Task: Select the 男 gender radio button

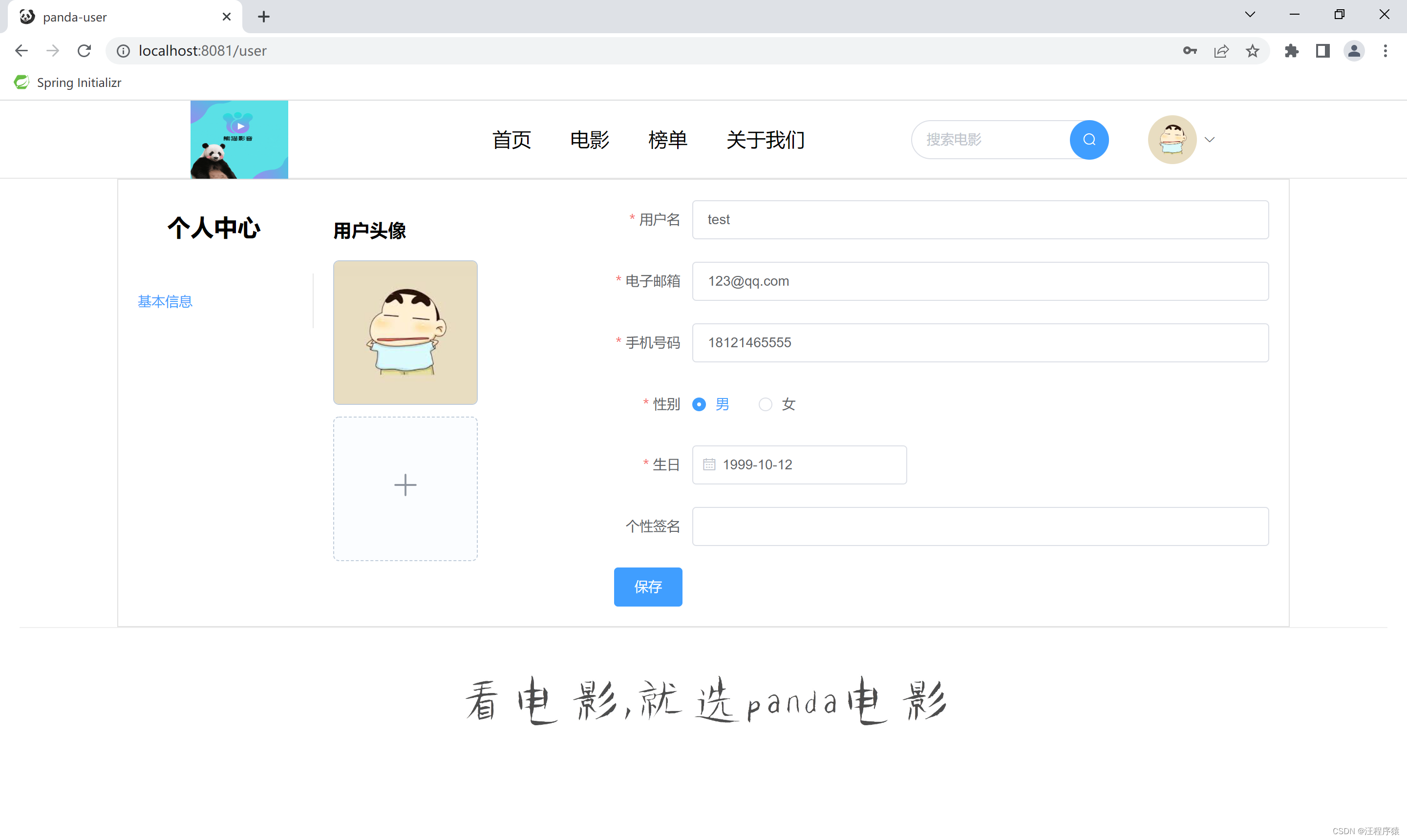Action: pyautogui.click(x=699, y=404)
